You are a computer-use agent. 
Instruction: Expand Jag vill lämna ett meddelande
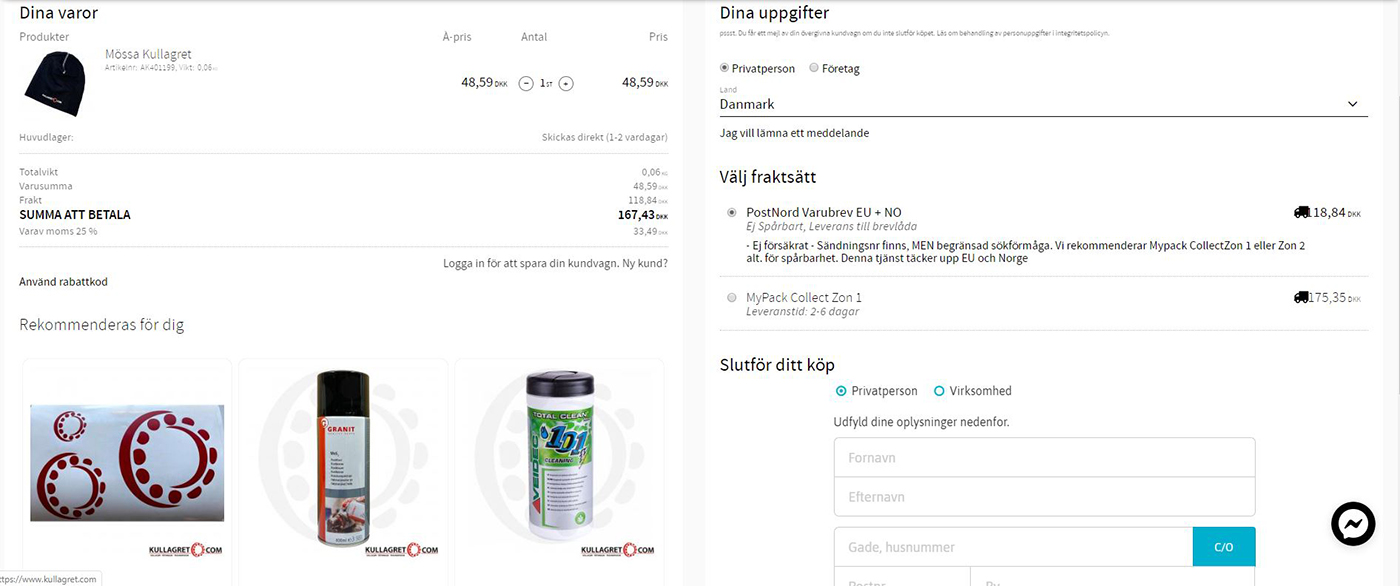[794, 133]
